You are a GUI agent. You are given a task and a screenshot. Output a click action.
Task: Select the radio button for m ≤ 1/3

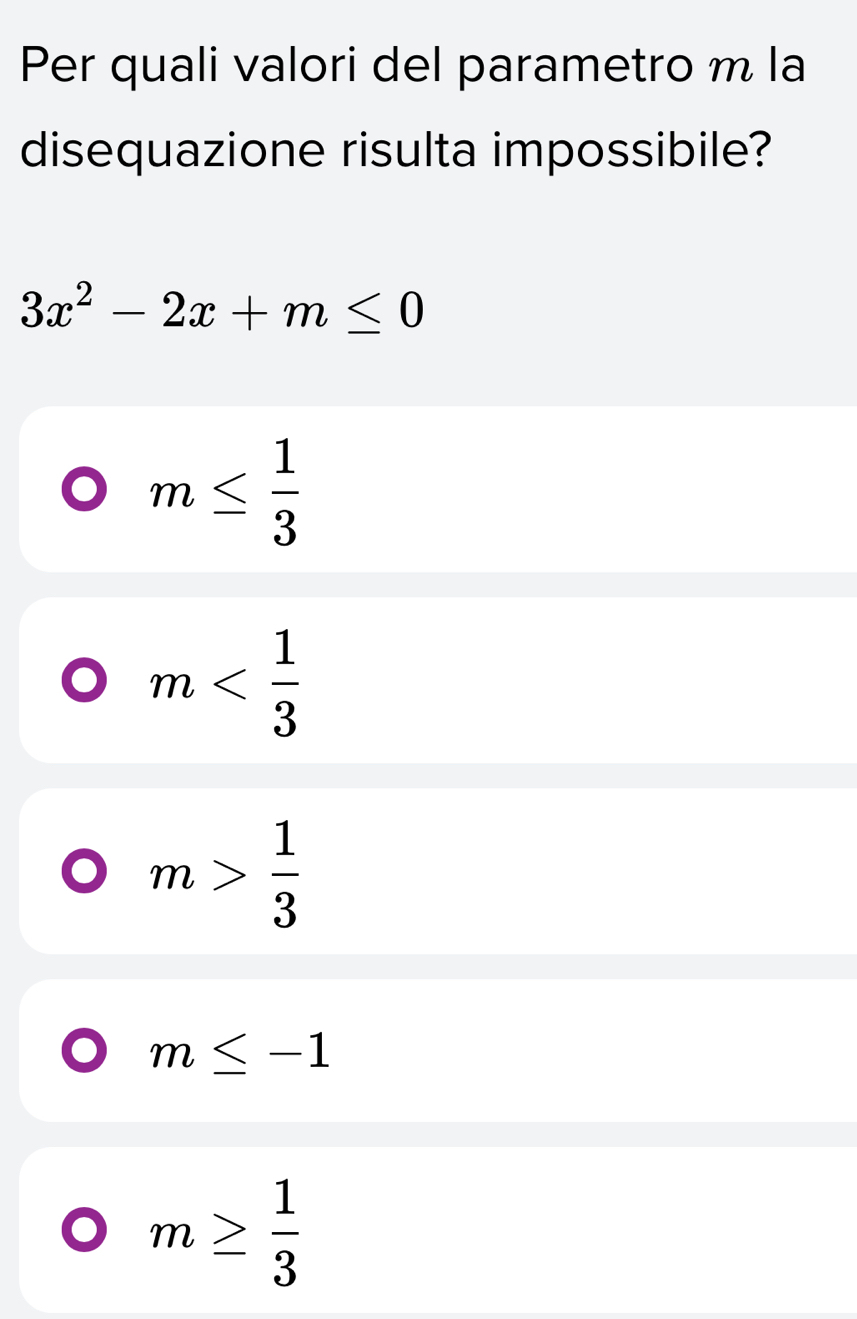(84, 490)
